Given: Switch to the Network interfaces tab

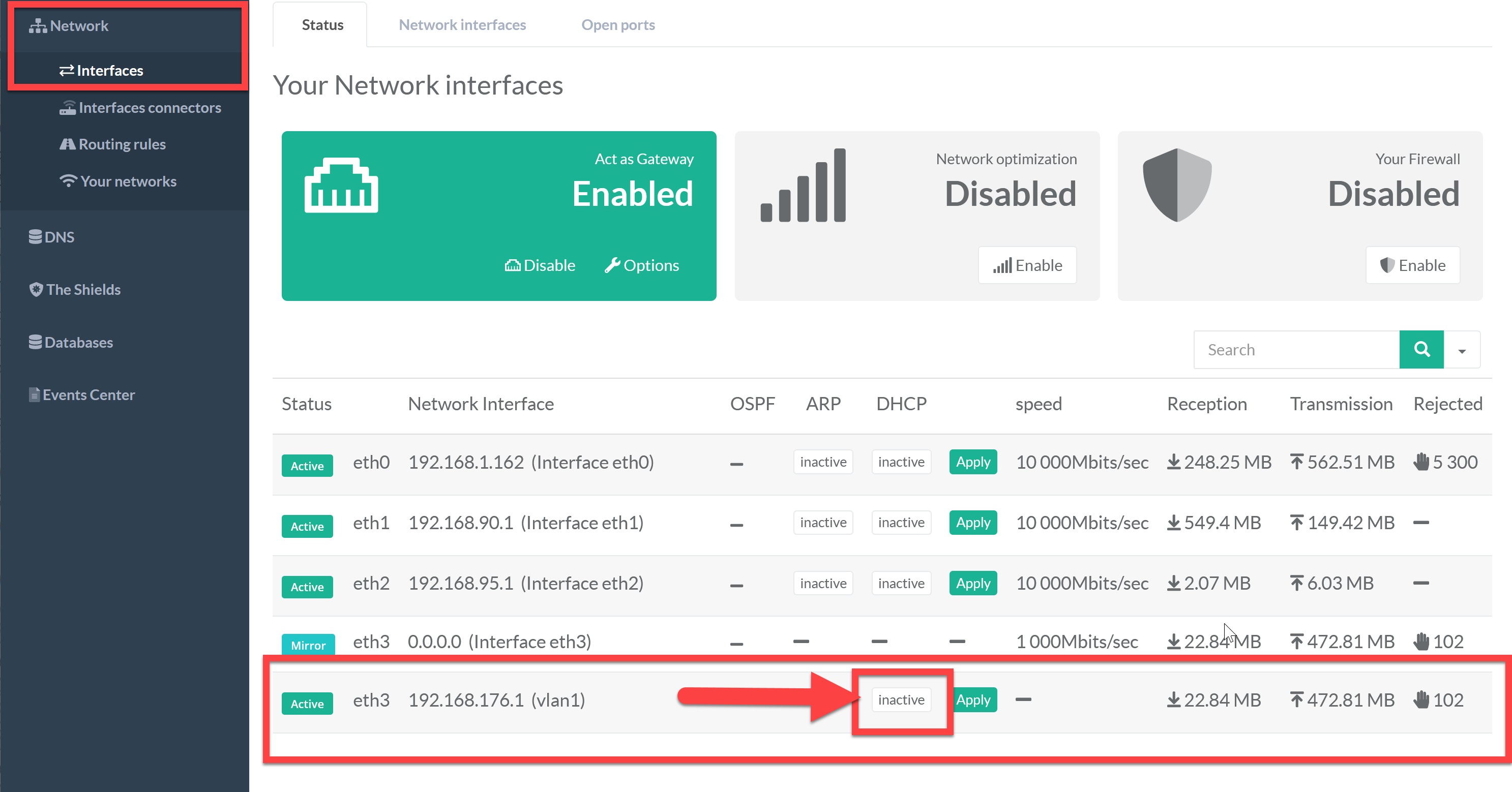Looking at the screenshot, I should [462, 24].
